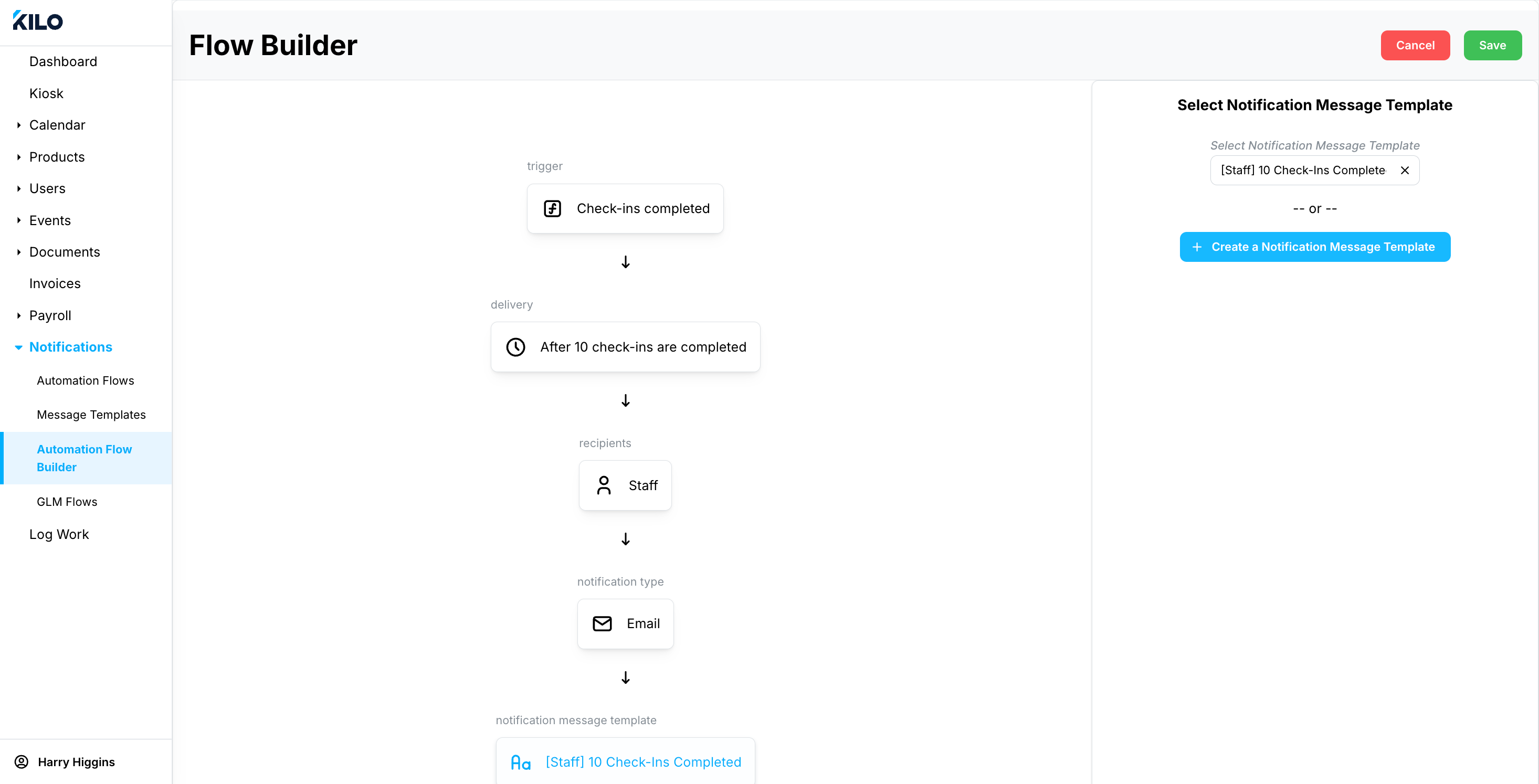Click the person icon on Staff node
The height and width of the screenshot is (784, 1539).
604,485
